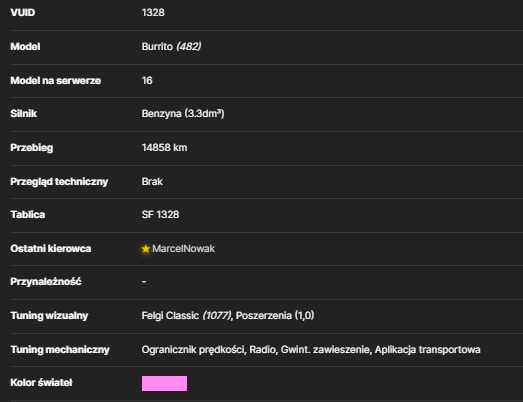Click the Radio mechanical tuning entry

(263, 350)
